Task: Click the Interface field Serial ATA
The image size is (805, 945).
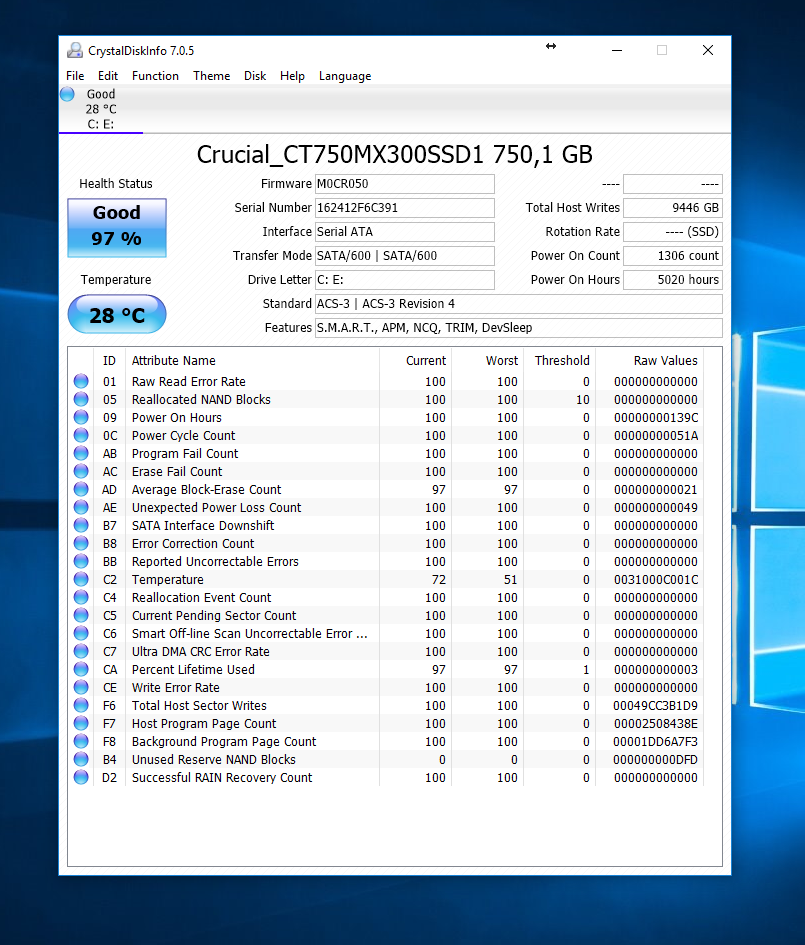Action: click(x=404, y=232)
